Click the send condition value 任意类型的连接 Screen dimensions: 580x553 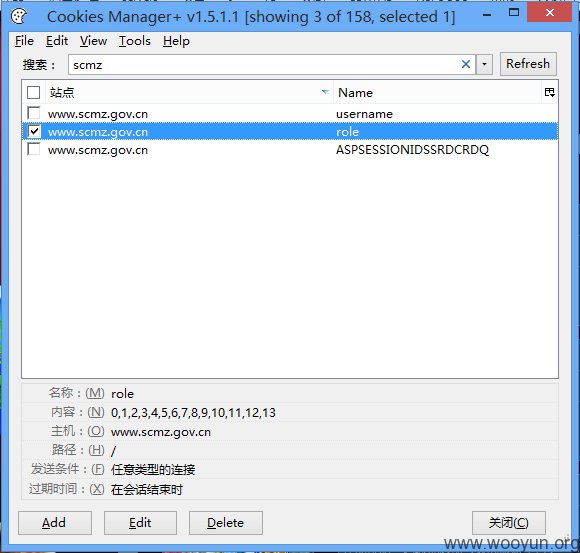153,470
